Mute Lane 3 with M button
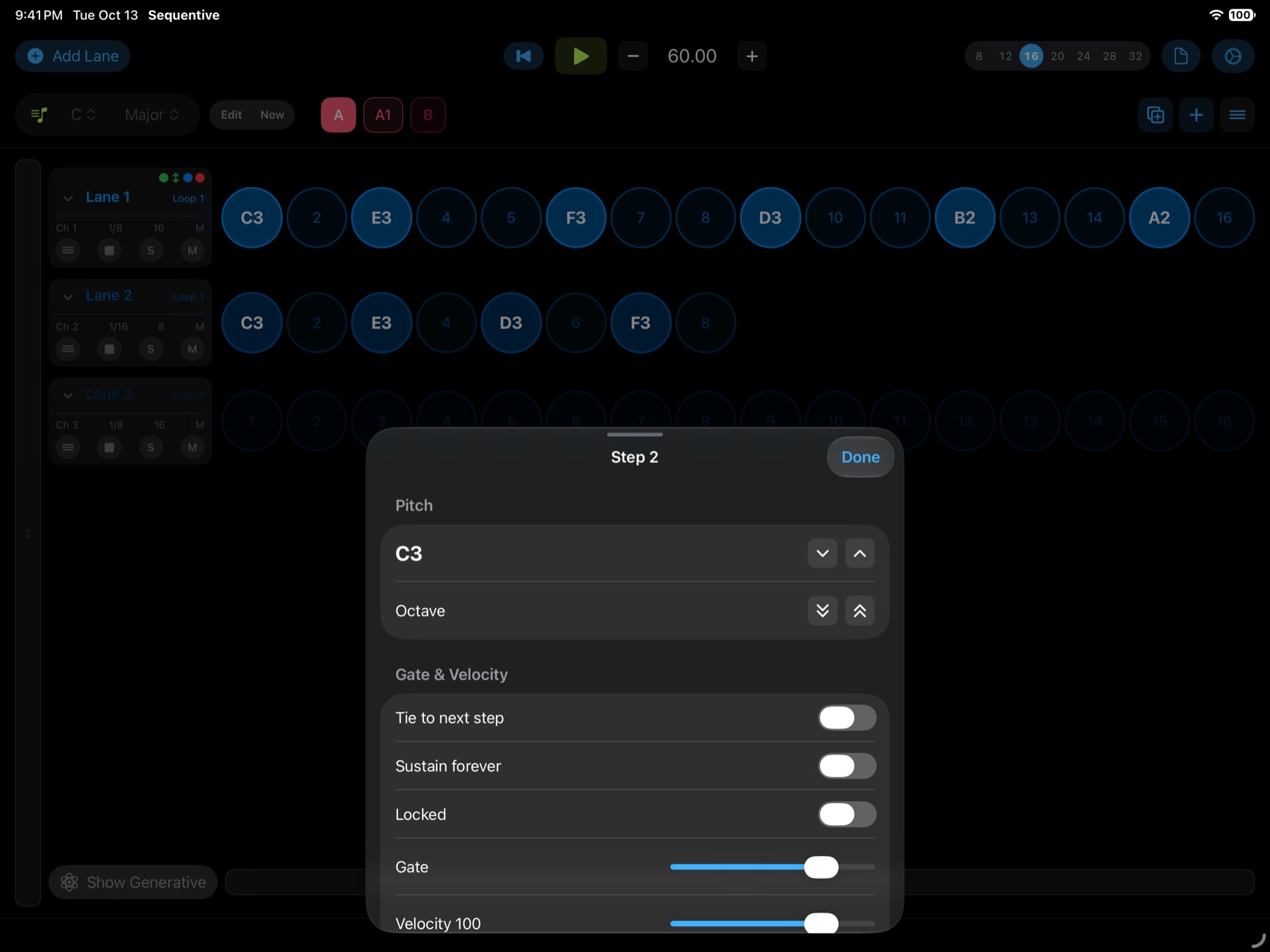The height and width of the screenshot is (952, 1270). (192, 447)
